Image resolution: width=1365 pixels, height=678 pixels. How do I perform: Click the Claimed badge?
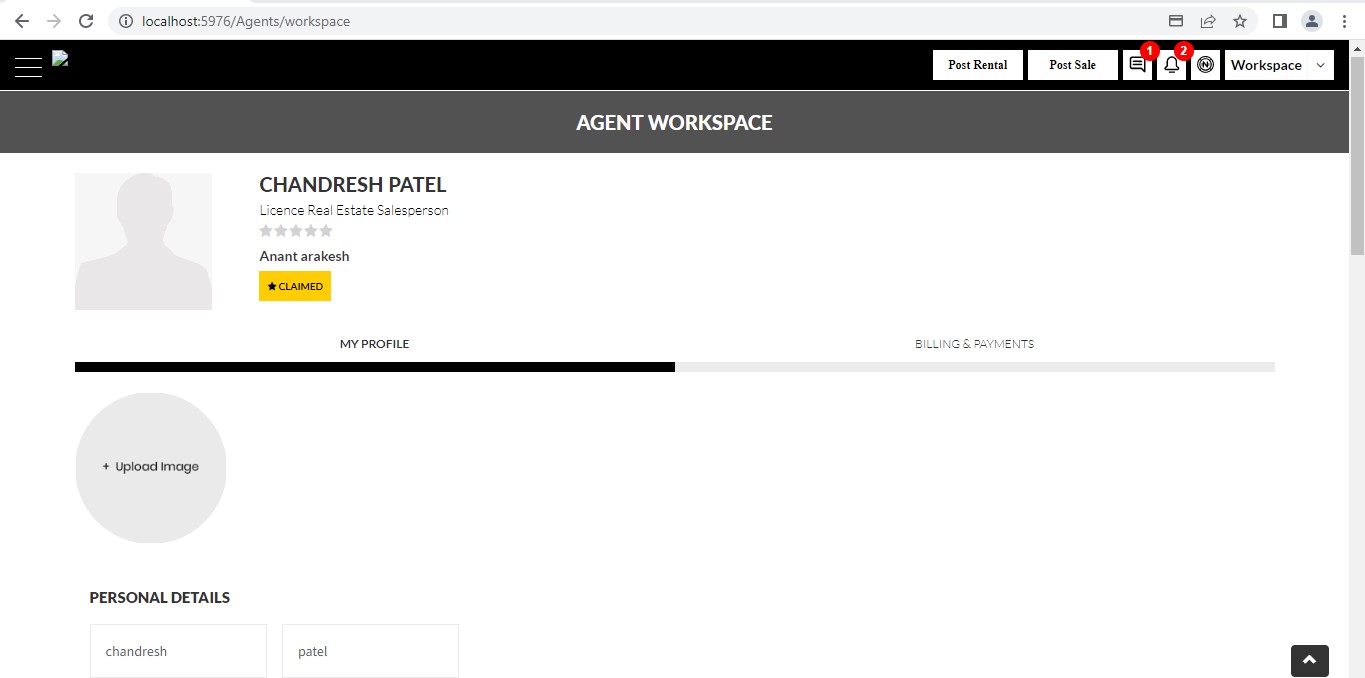click(295, 286)
